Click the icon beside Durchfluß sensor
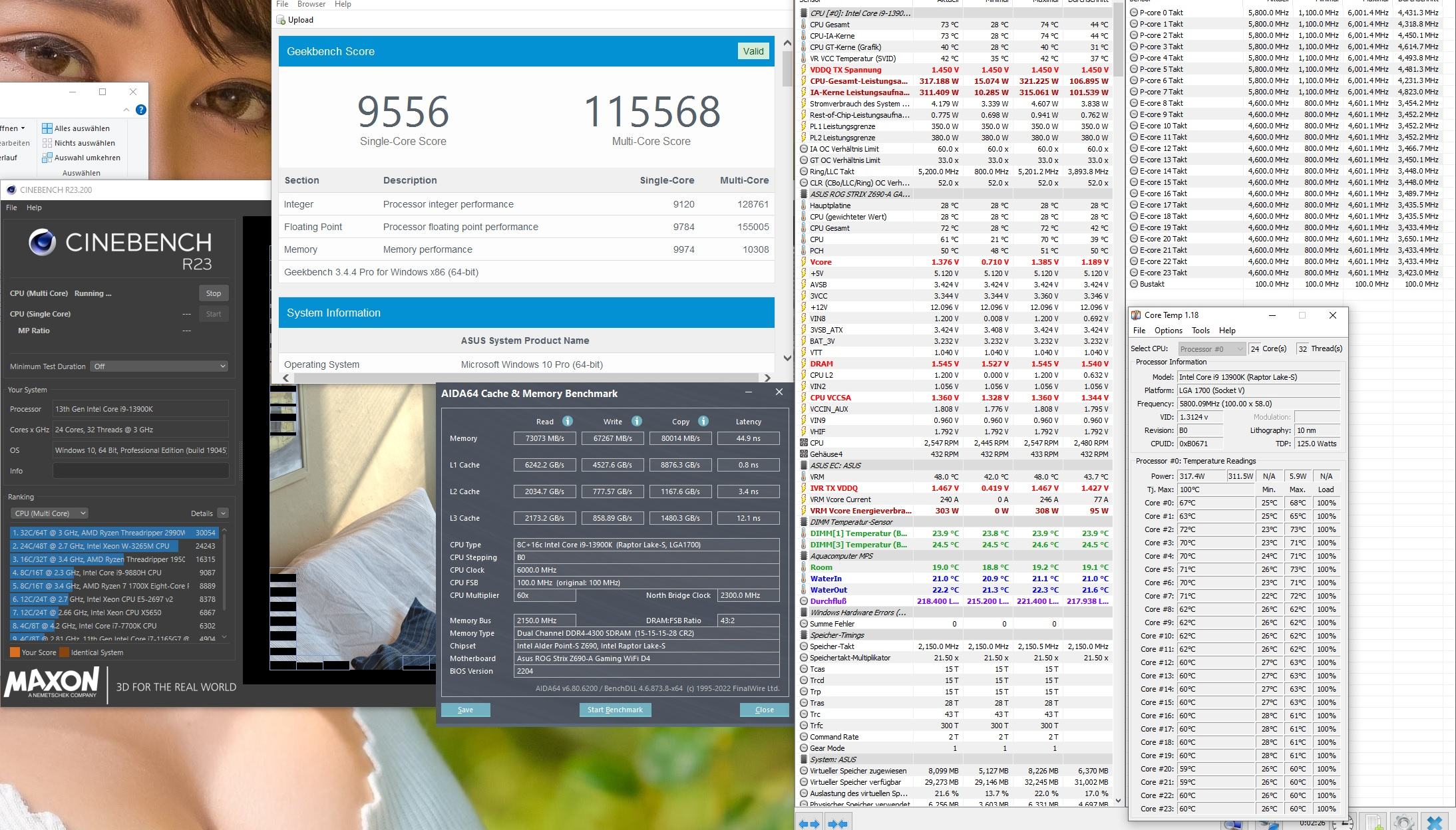This screenshot has width=1456, height=830. click(804, 601)
